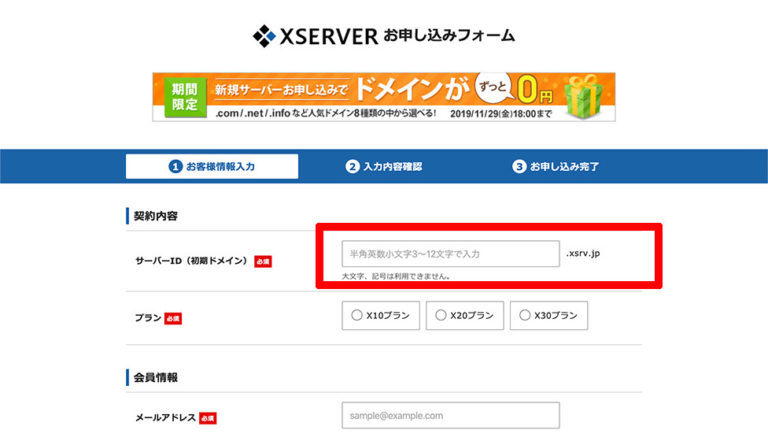This screenshot has width=768, height=441.
Task: Click the 契約内容 section heading
Action: (x=156, y=216)
